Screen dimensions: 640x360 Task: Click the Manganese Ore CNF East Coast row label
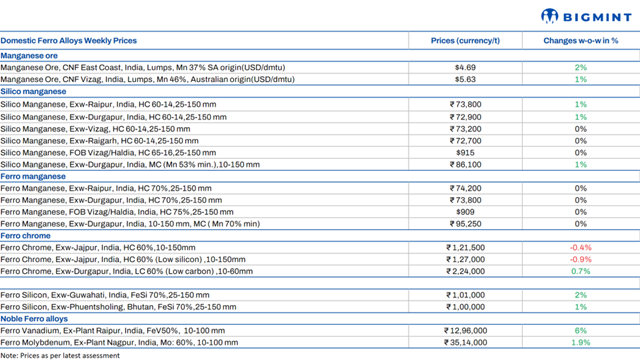pos(143,67)
